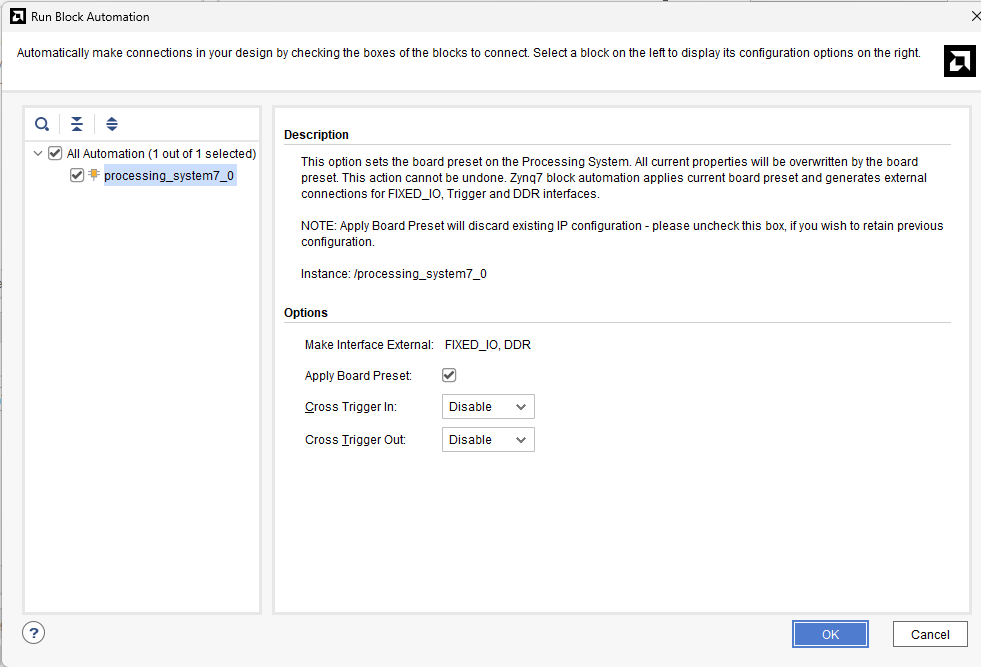Close the Run Block Automation dialog
The image size is (981, 667).
click(975, 16)
